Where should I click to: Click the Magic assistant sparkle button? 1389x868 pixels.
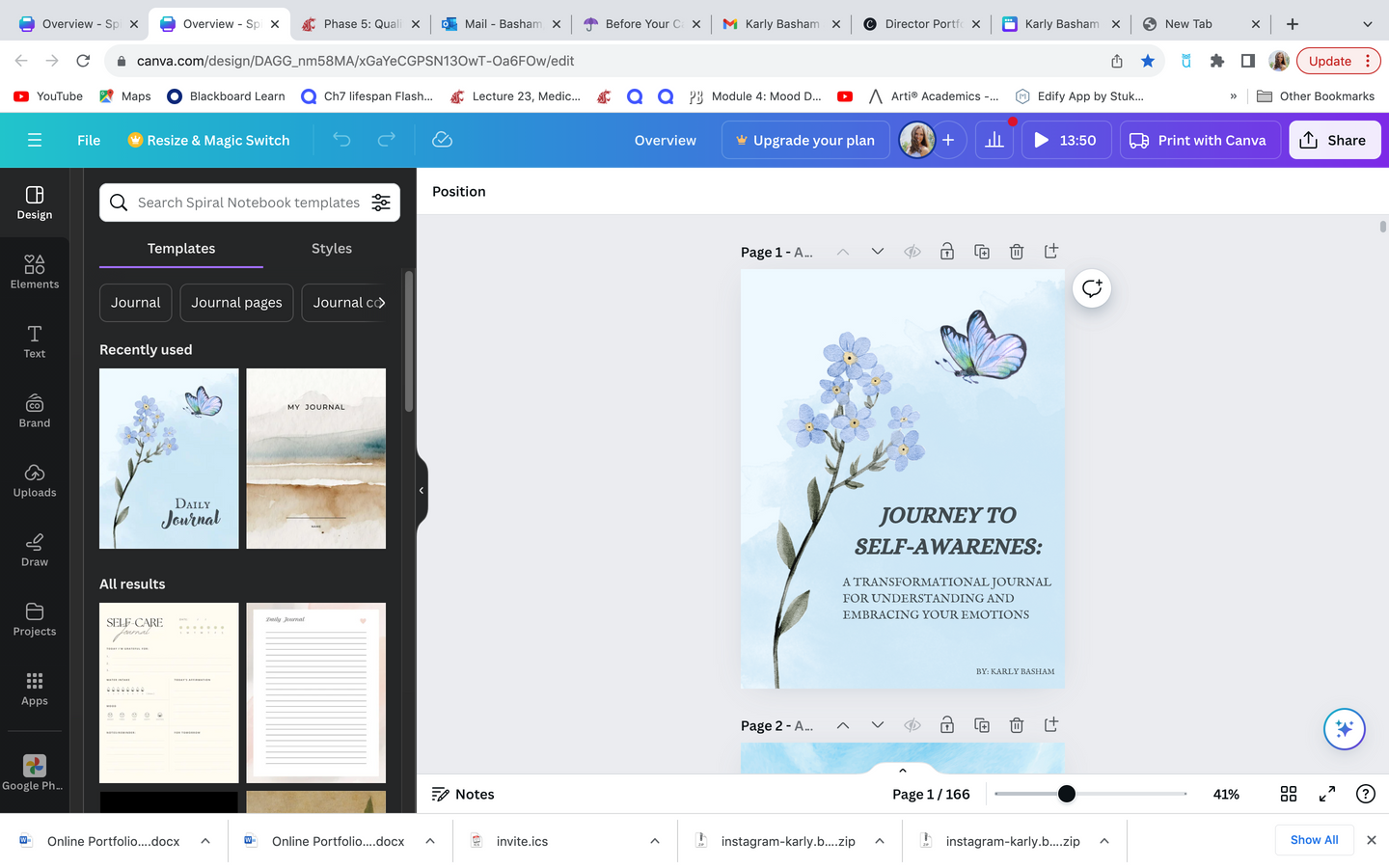point(1344,728)
